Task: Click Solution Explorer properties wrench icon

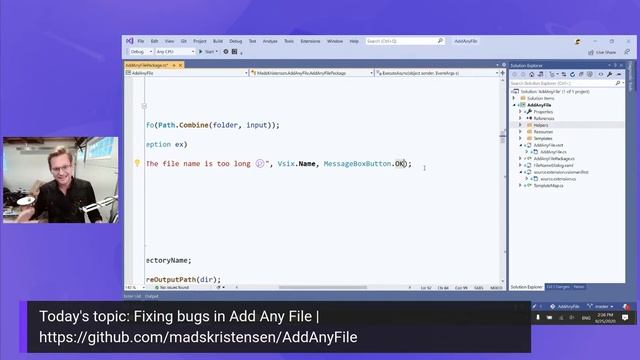Action: (609, 75)
